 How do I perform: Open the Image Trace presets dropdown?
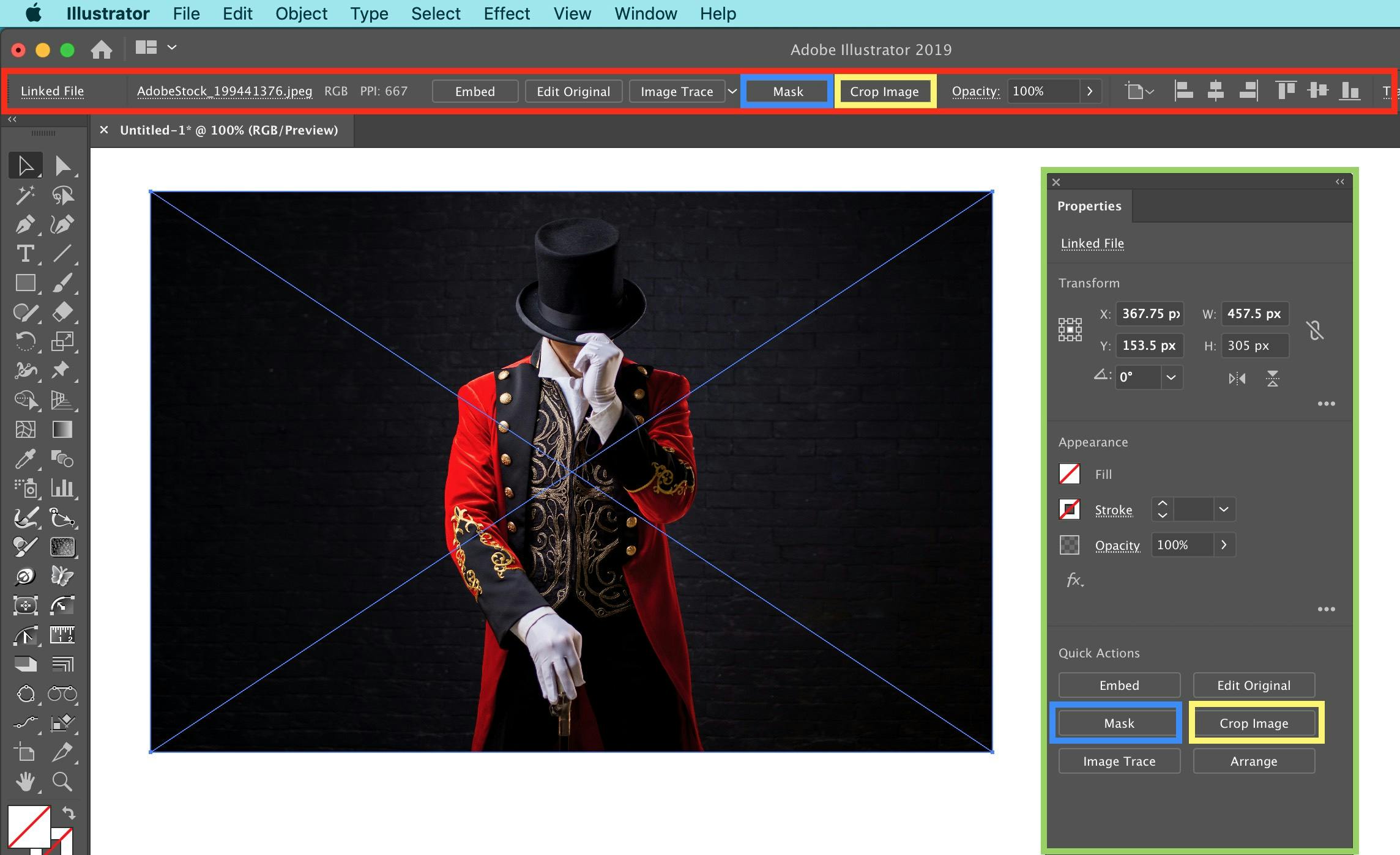(732, 91)
